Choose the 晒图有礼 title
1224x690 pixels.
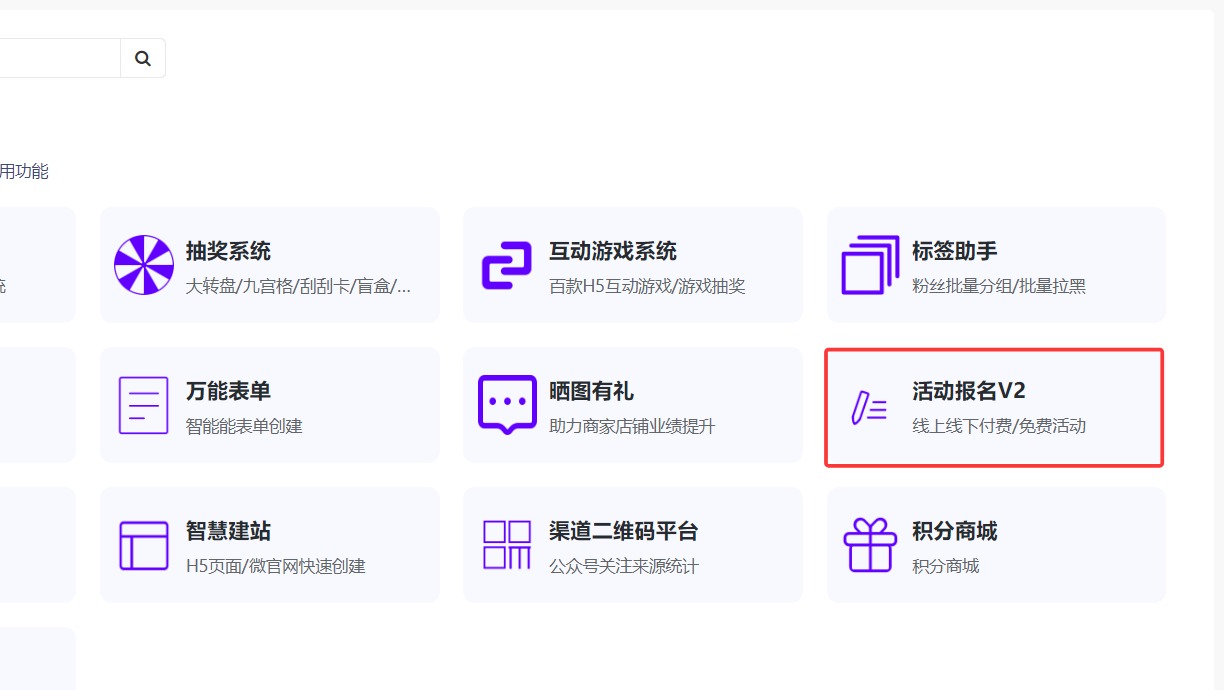(x=591, y=391)
